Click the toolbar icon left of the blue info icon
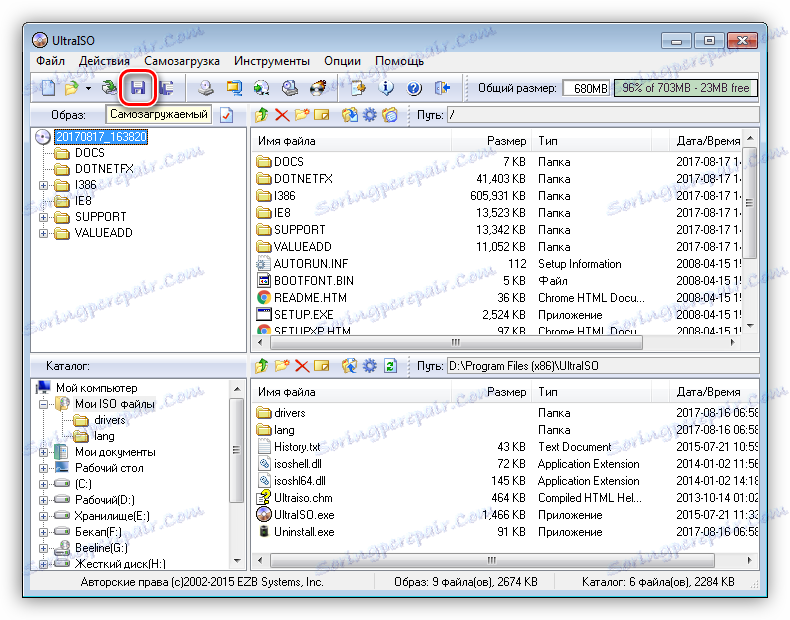The height and width of the screenshot is (620, 790). pos(358,88)
